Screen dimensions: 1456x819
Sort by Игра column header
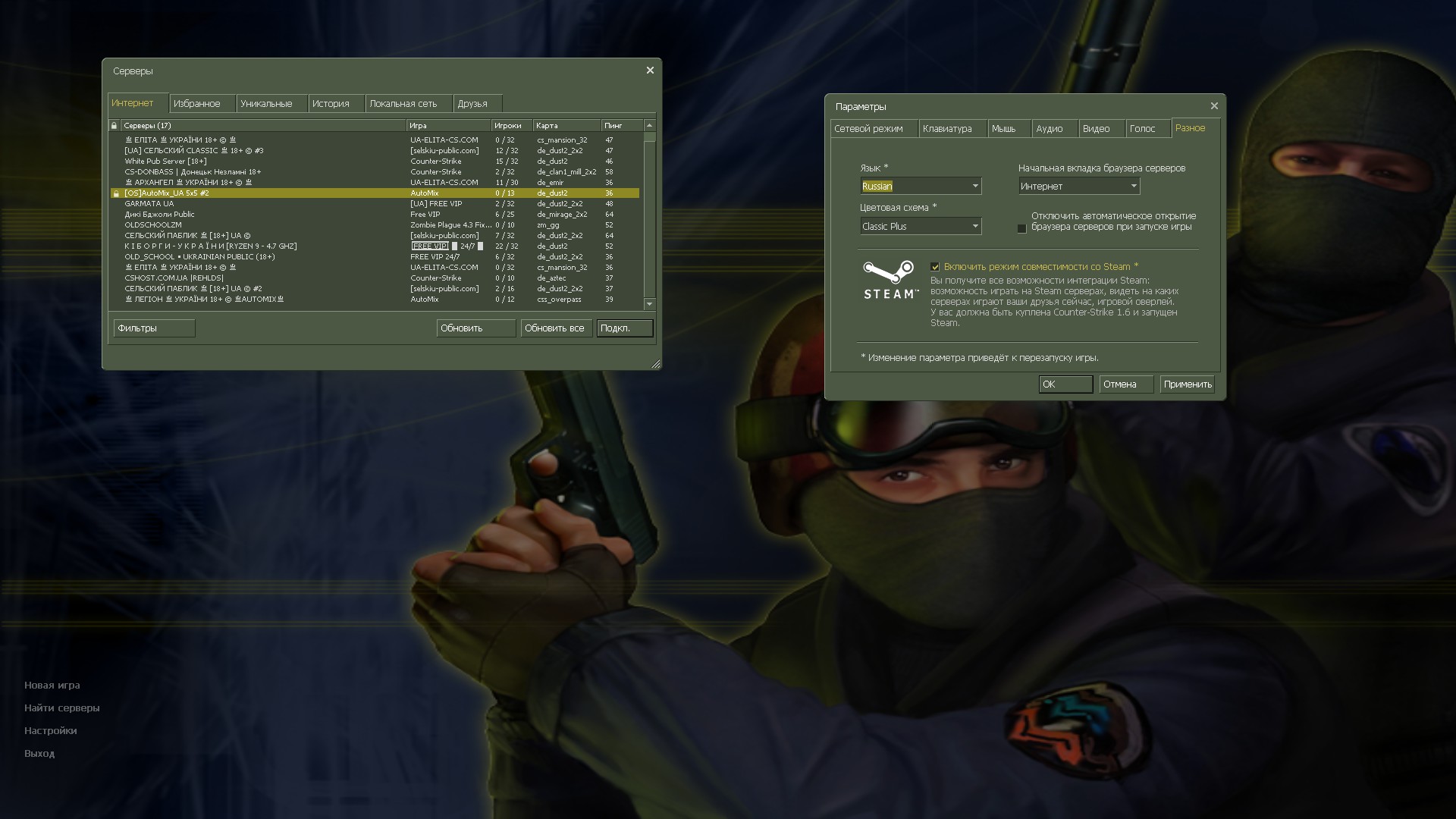448,125
